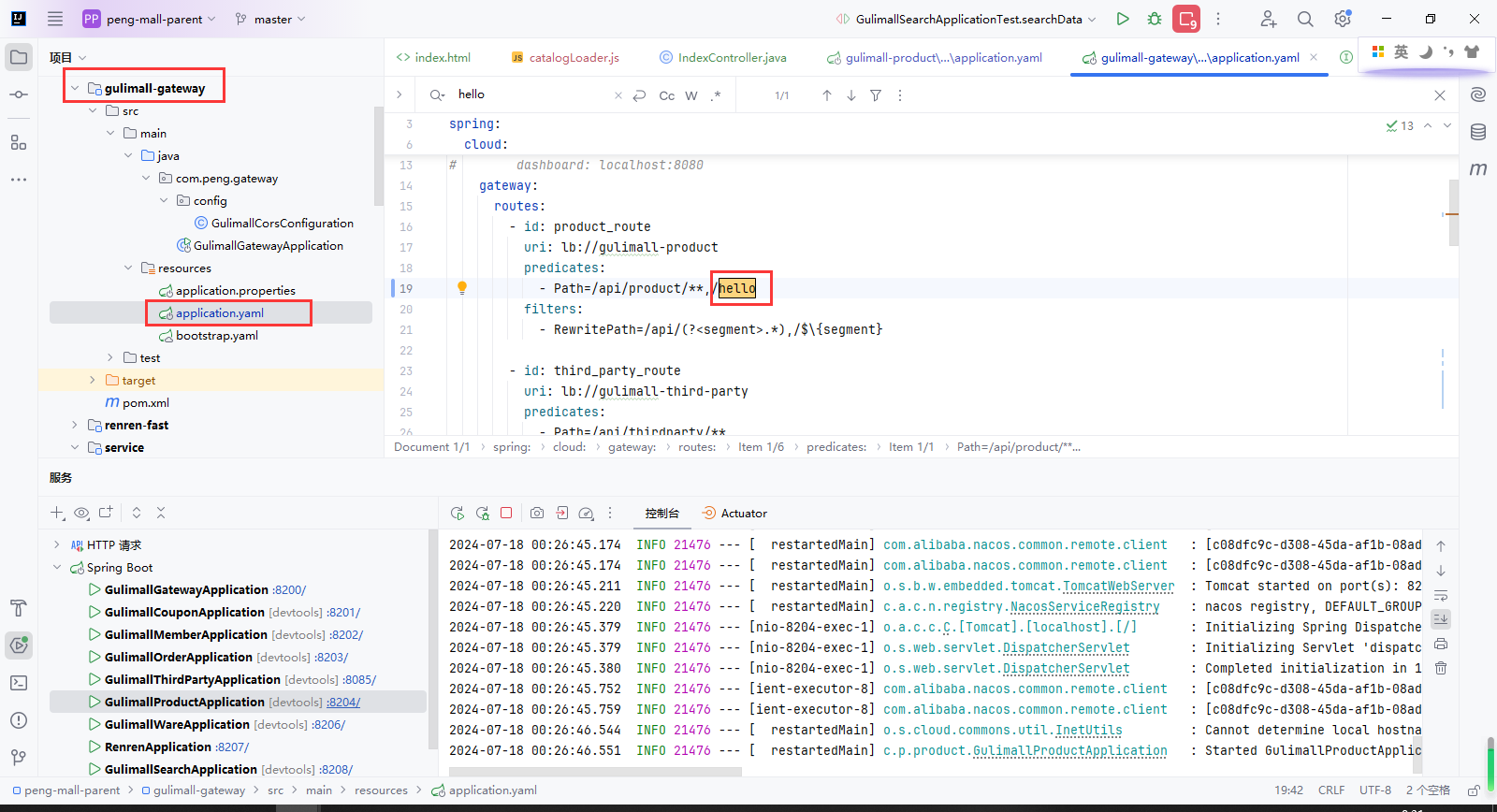Select the 控制台 console tab
The image size is (1497, 812).
[661, 513]
